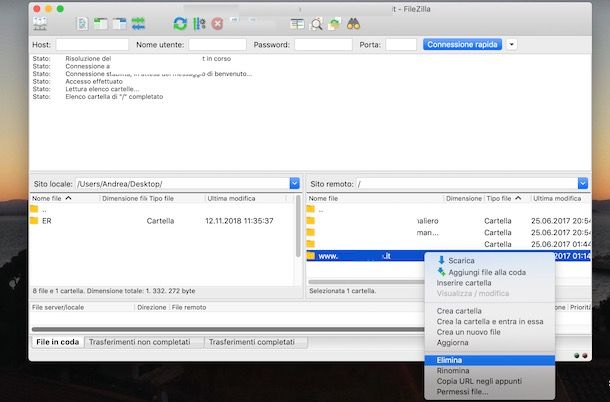Refresh file lists with green arrows icon

click(x=180, y=24)
